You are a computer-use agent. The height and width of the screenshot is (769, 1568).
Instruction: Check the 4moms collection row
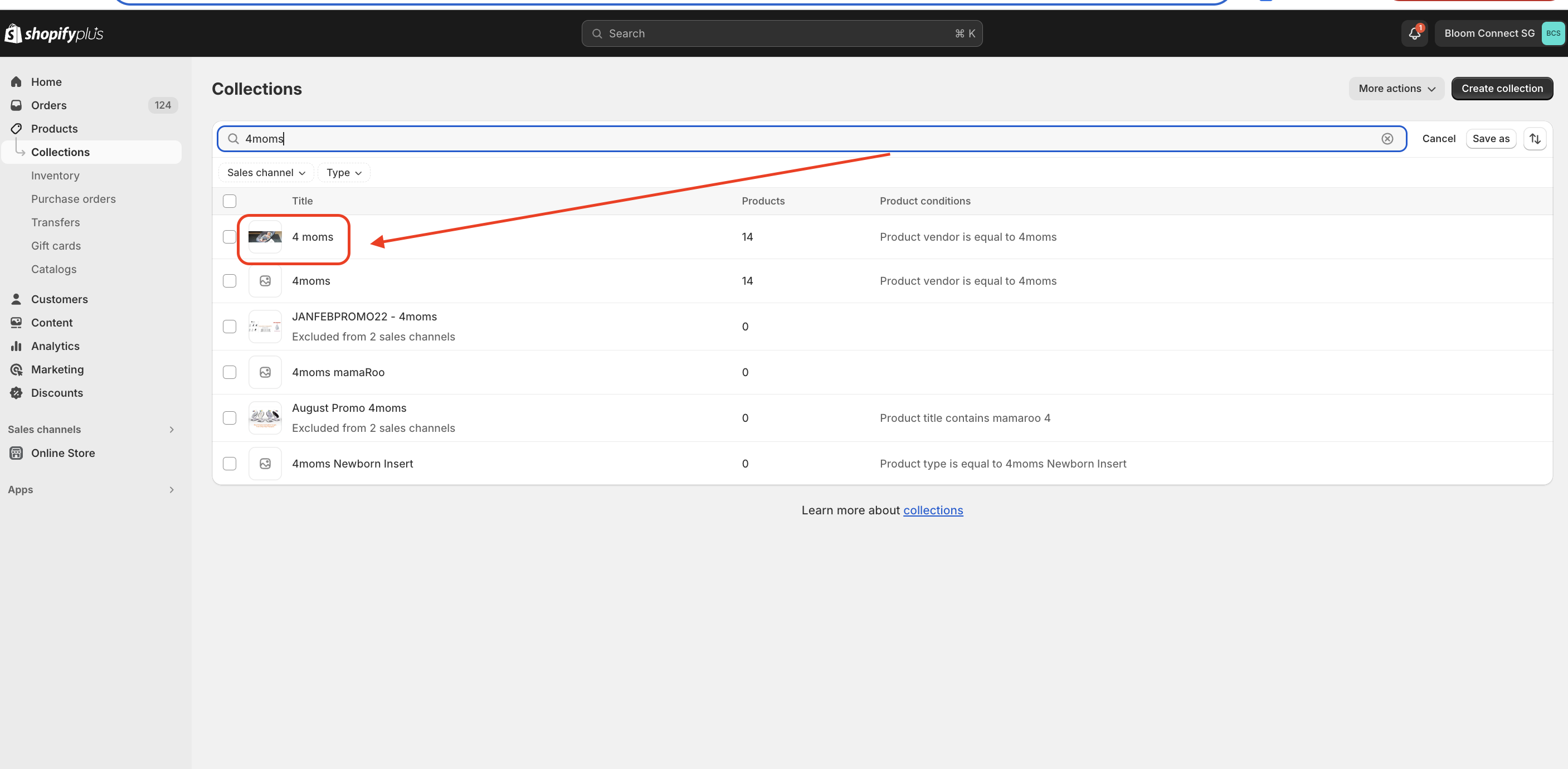coord(230,281)
